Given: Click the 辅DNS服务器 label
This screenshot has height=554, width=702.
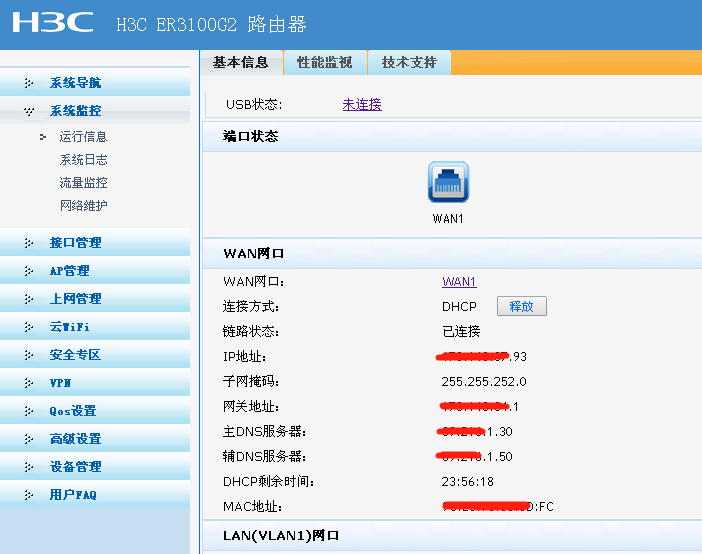Looking at the screenshot, I should [264, 456].
